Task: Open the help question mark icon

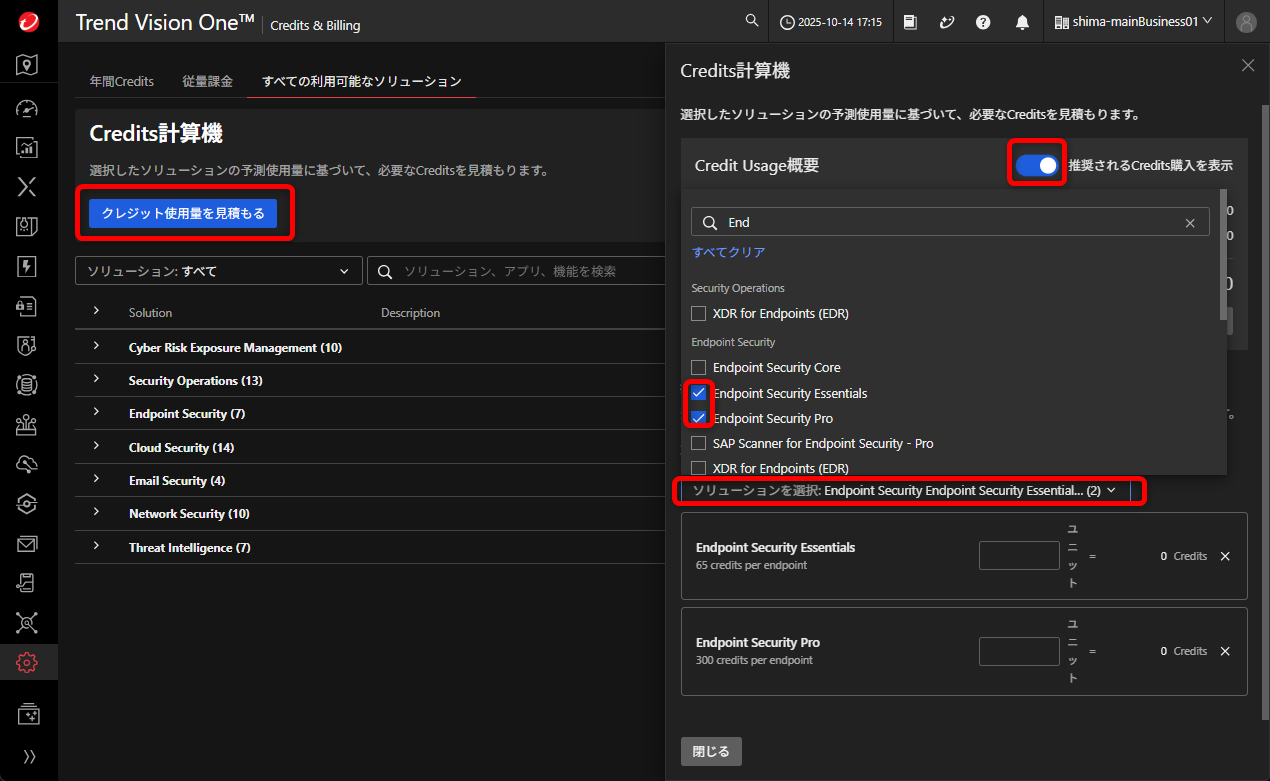Action: pos(983,22)
